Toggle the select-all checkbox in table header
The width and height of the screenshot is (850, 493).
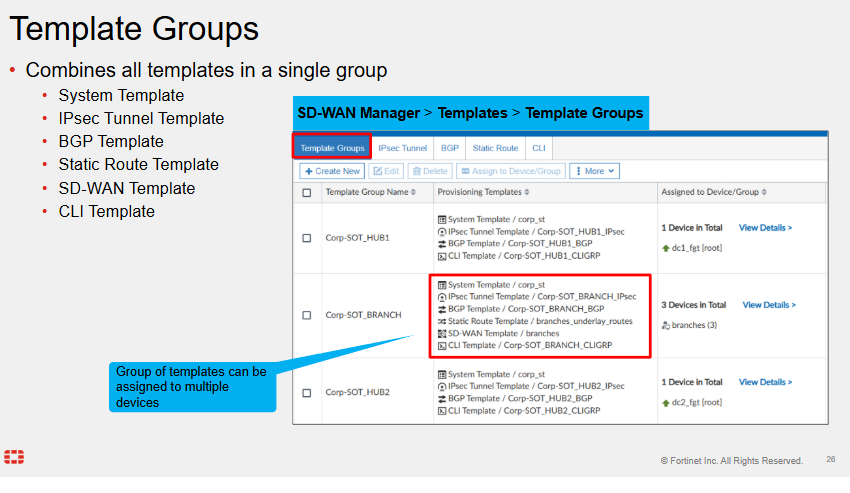pyautogui.click(x=307, y=193)
